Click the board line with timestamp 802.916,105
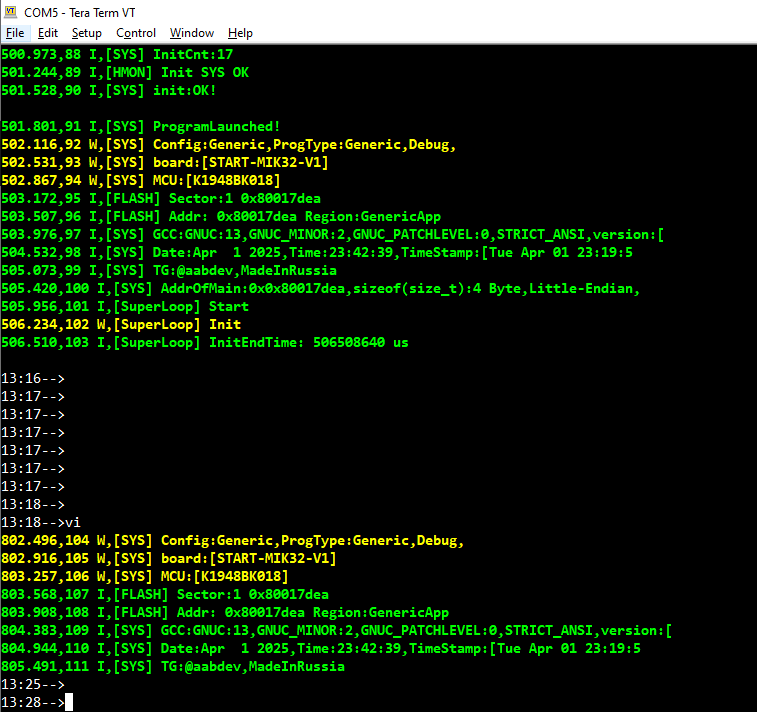The width and height of the screenshot is (757, 712). click(168, 558)
